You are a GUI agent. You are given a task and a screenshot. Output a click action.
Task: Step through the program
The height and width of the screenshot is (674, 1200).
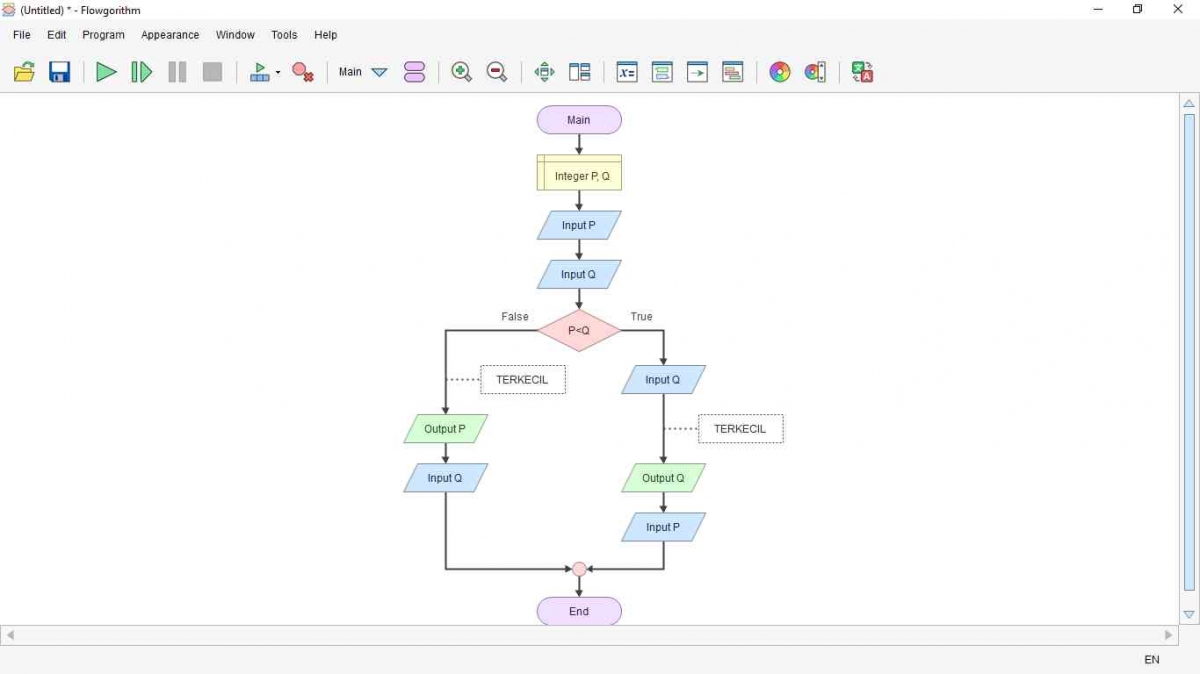(140, 71)
